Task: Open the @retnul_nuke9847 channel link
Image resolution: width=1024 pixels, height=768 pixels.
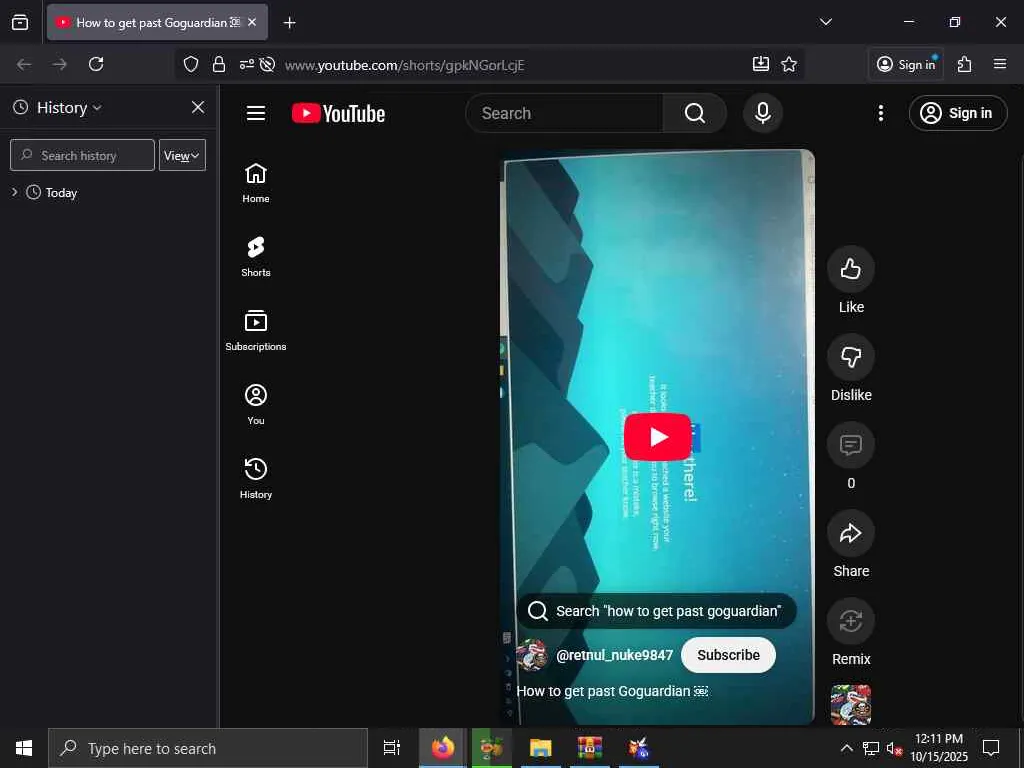Action: [614, 655]
